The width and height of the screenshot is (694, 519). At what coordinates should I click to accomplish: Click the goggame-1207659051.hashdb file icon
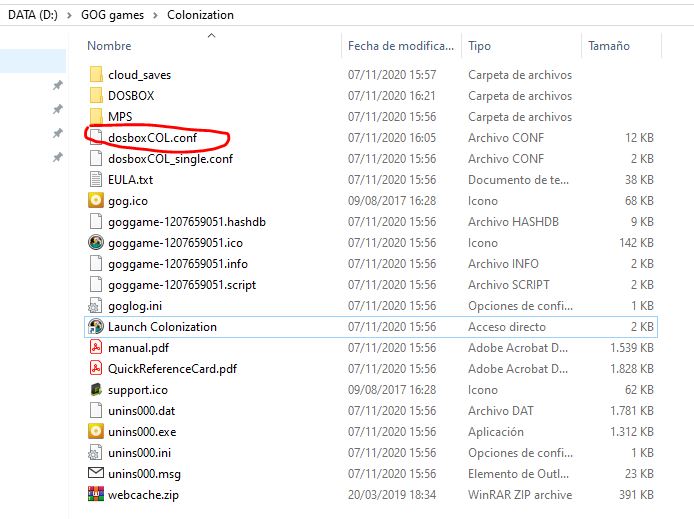[96, 222]
